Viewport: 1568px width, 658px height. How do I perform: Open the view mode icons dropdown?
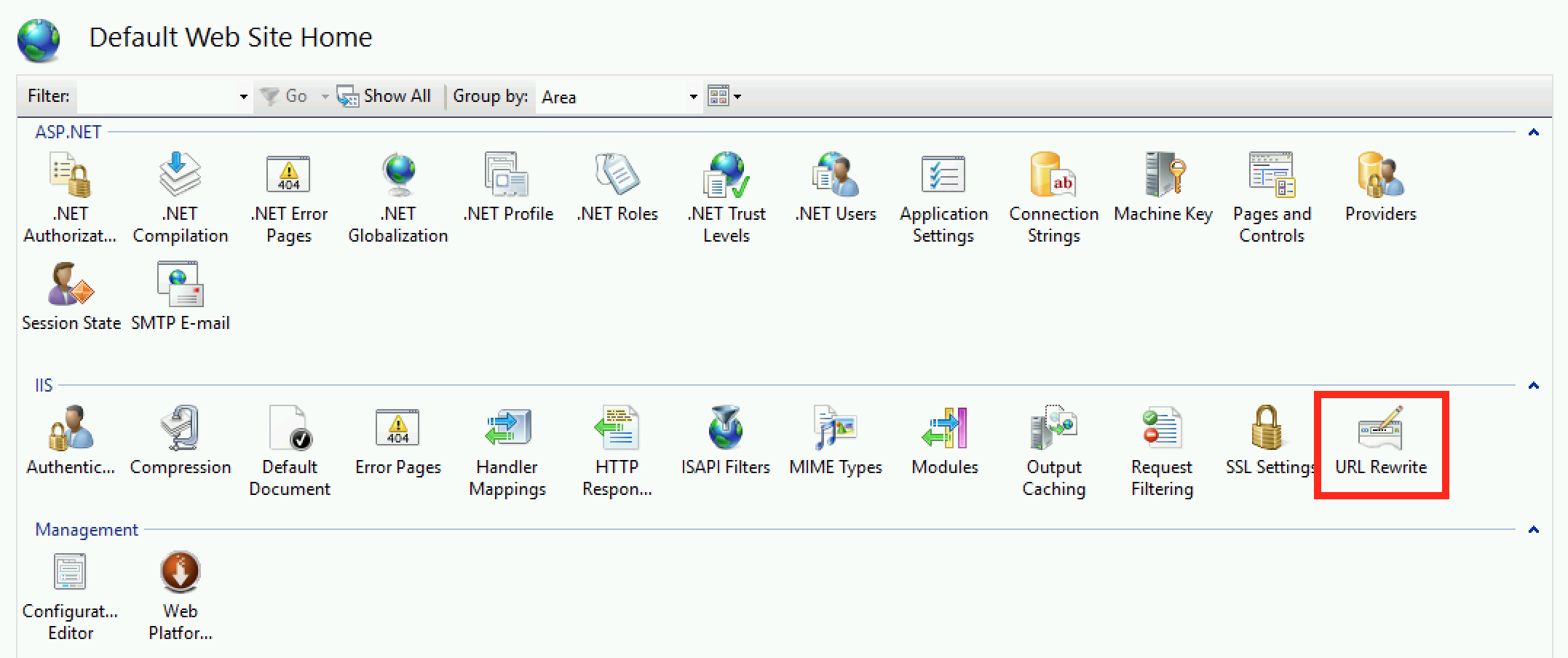(x=725, y=96)
